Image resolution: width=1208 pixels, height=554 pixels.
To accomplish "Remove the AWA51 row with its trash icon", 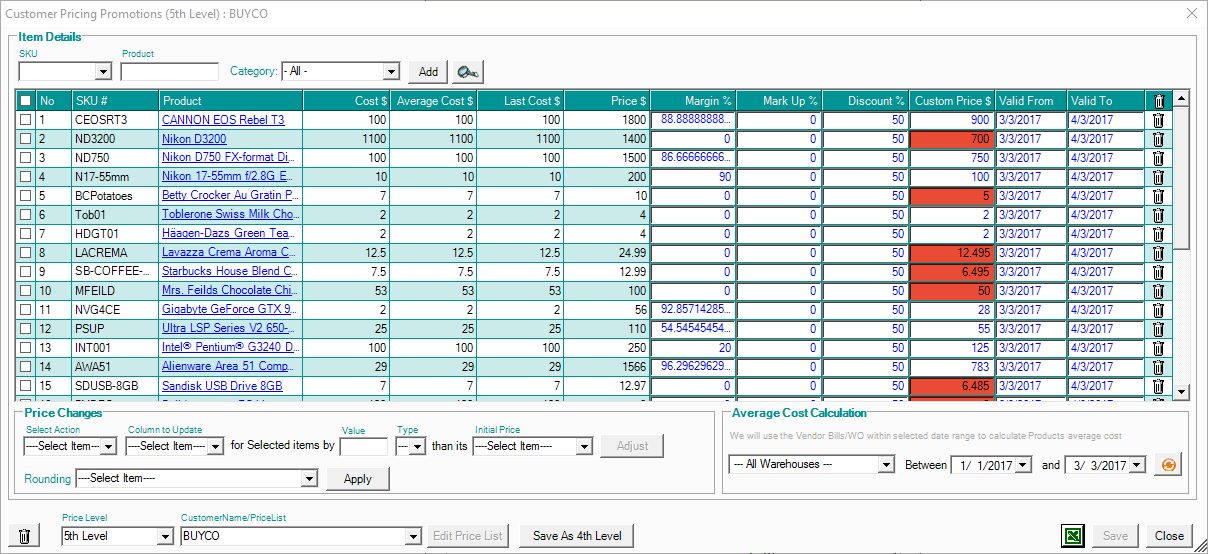I will point(1158,367).
